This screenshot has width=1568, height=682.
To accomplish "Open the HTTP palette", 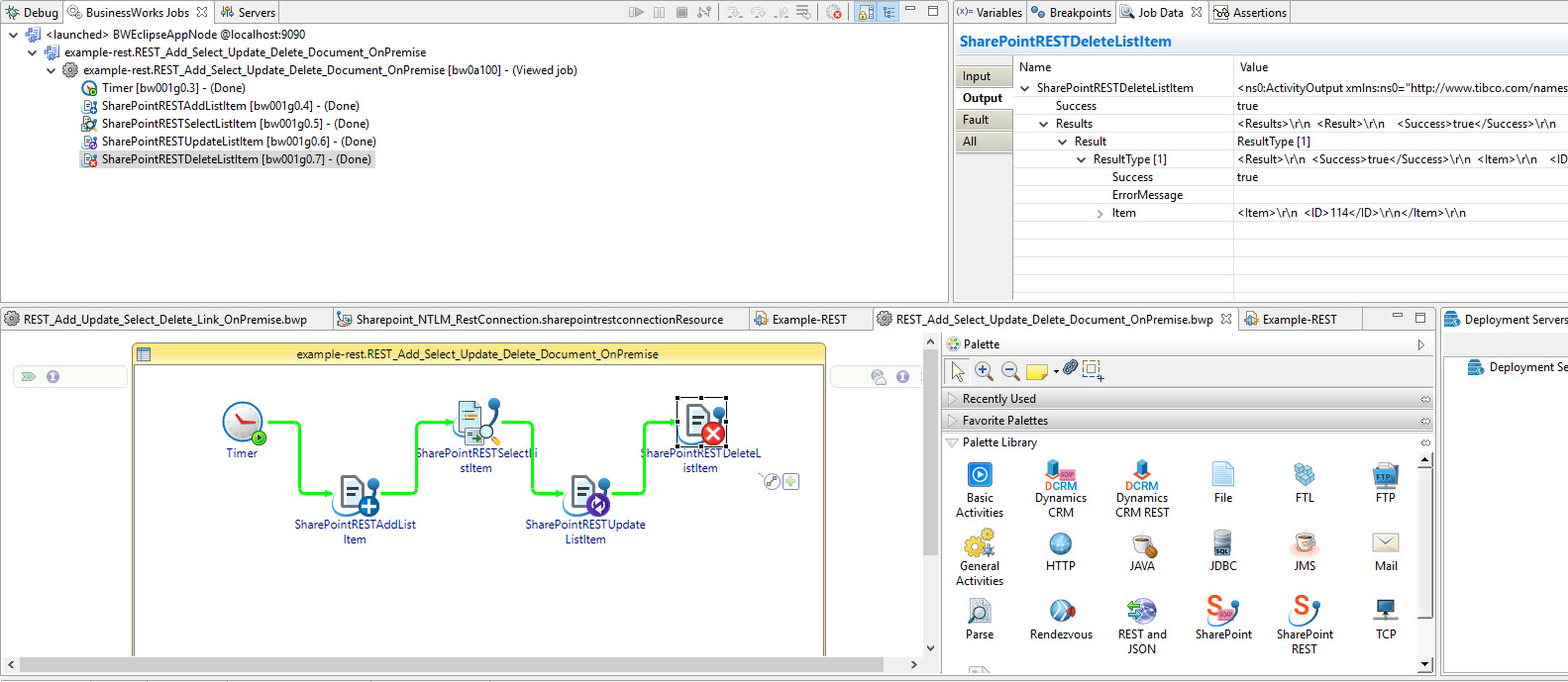I will point(1061,551).
